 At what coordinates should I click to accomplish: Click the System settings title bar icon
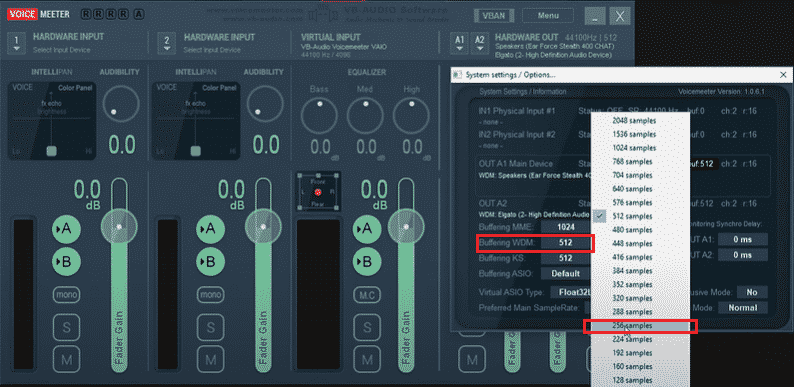[x=458, y=74]
